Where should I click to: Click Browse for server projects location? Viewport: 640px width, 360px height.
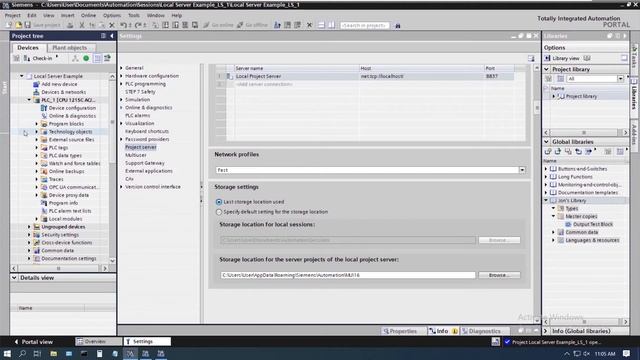point(499,275)
